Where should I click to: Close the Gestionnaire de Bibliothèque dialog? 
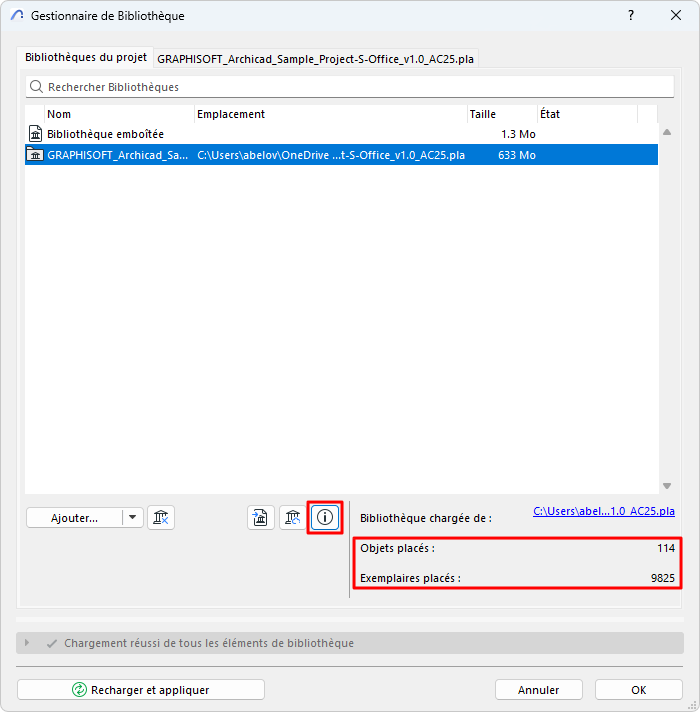676,15
